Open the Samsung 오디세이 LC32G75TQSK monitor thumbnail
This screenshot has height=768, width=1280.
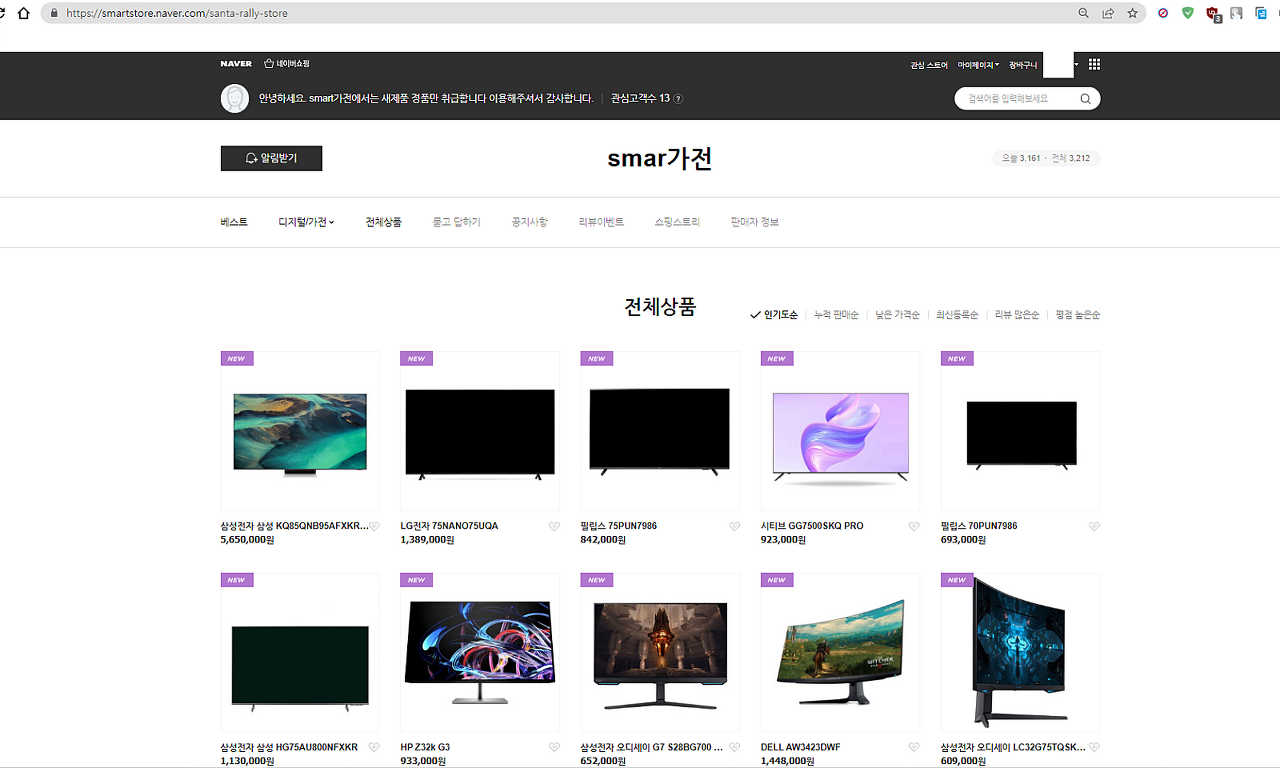click(1020, 652)
